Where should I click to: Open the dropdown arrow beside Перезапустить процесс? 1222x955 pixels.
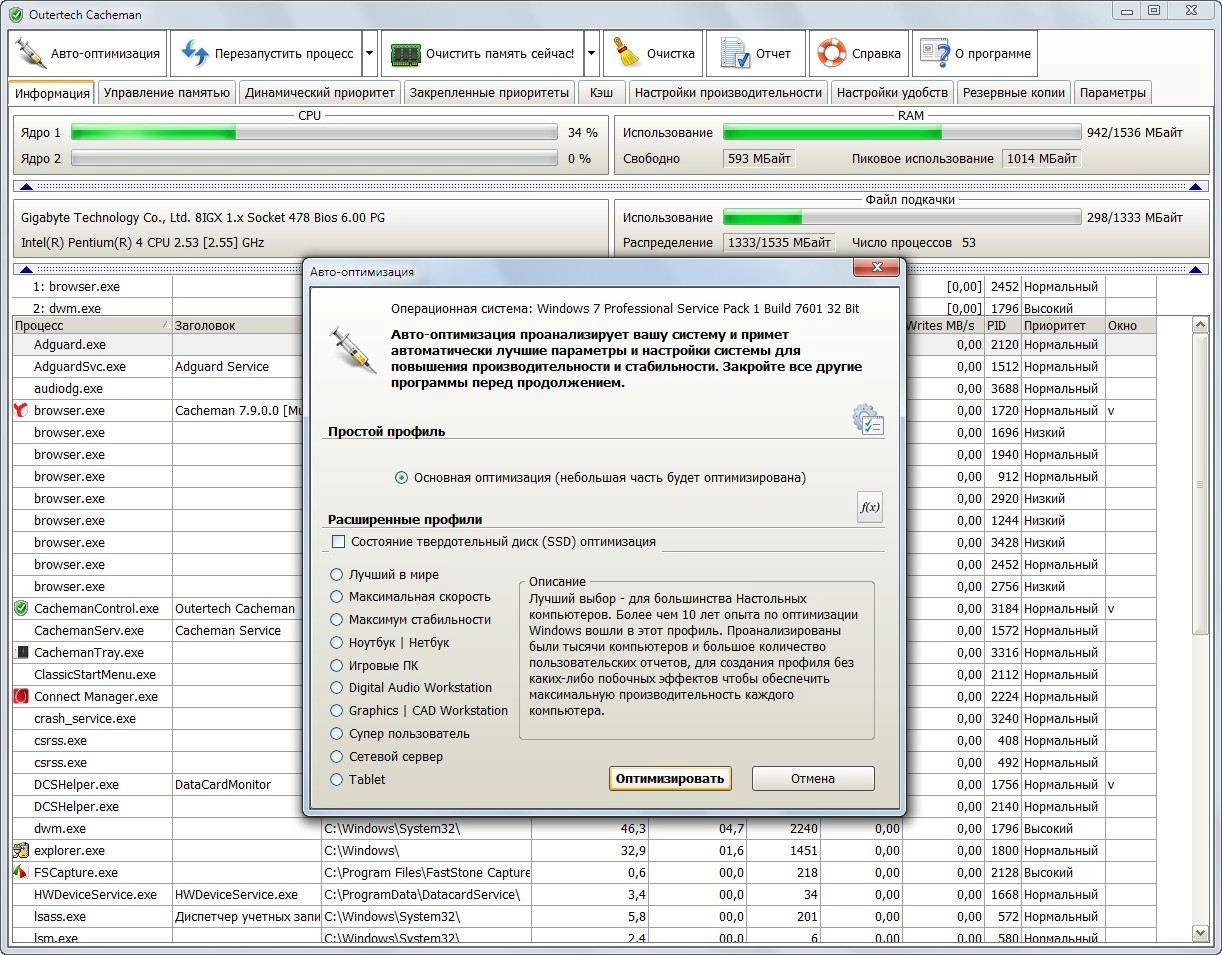(370, 53)
